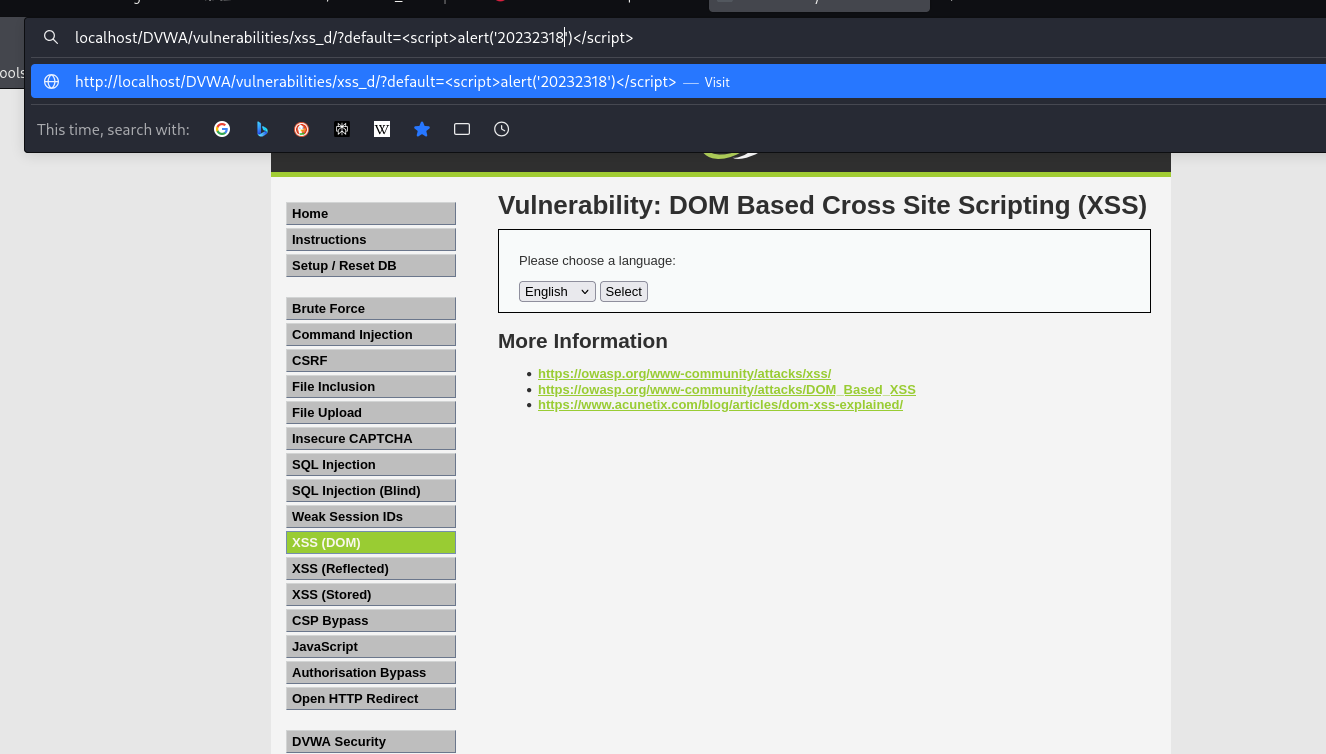Open the Weak Session IDs page

(371, 517)
